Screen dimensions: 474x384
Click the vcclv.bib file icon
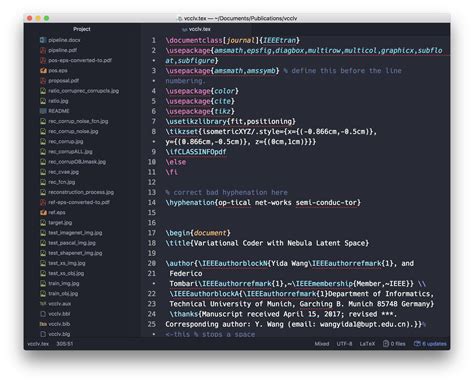tap(43, 324)
